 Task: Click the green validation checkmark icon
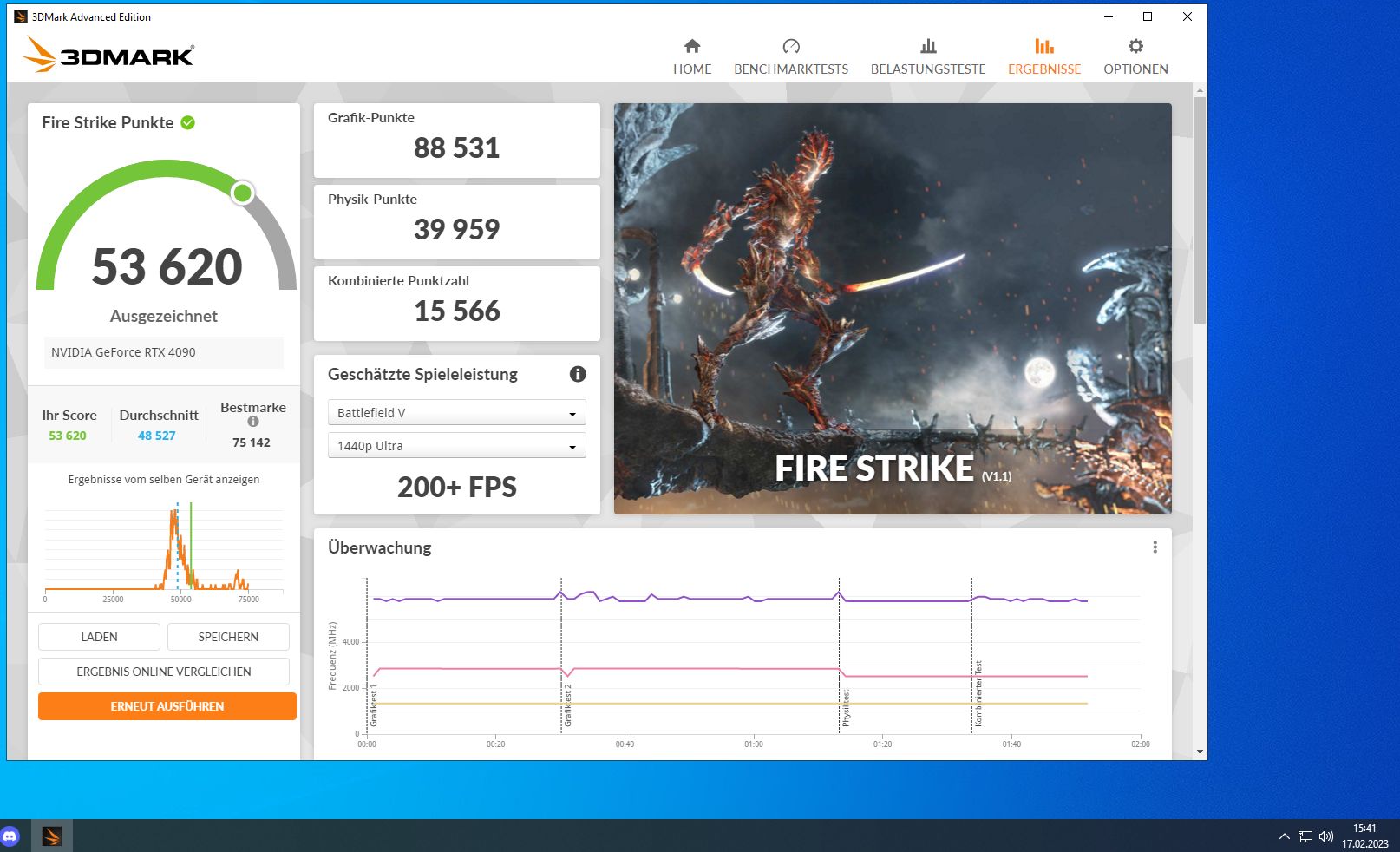point(187,123)
